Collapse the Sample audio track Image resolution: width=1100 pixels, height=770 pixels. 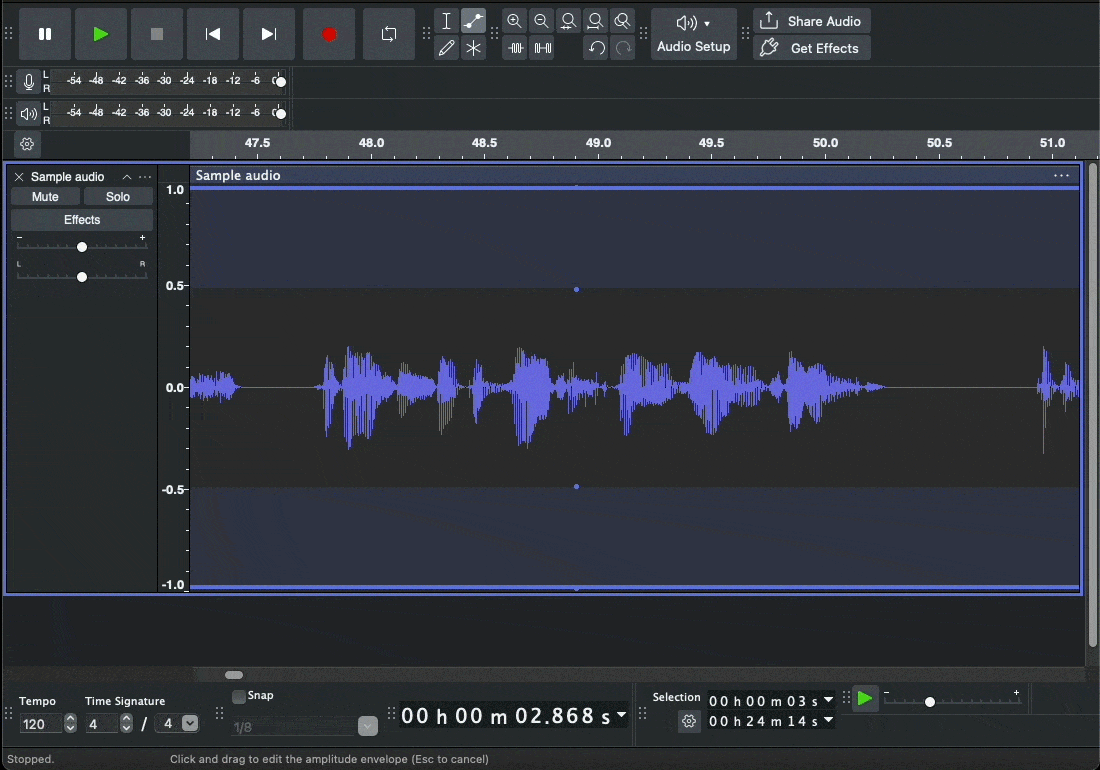[127, 177]
